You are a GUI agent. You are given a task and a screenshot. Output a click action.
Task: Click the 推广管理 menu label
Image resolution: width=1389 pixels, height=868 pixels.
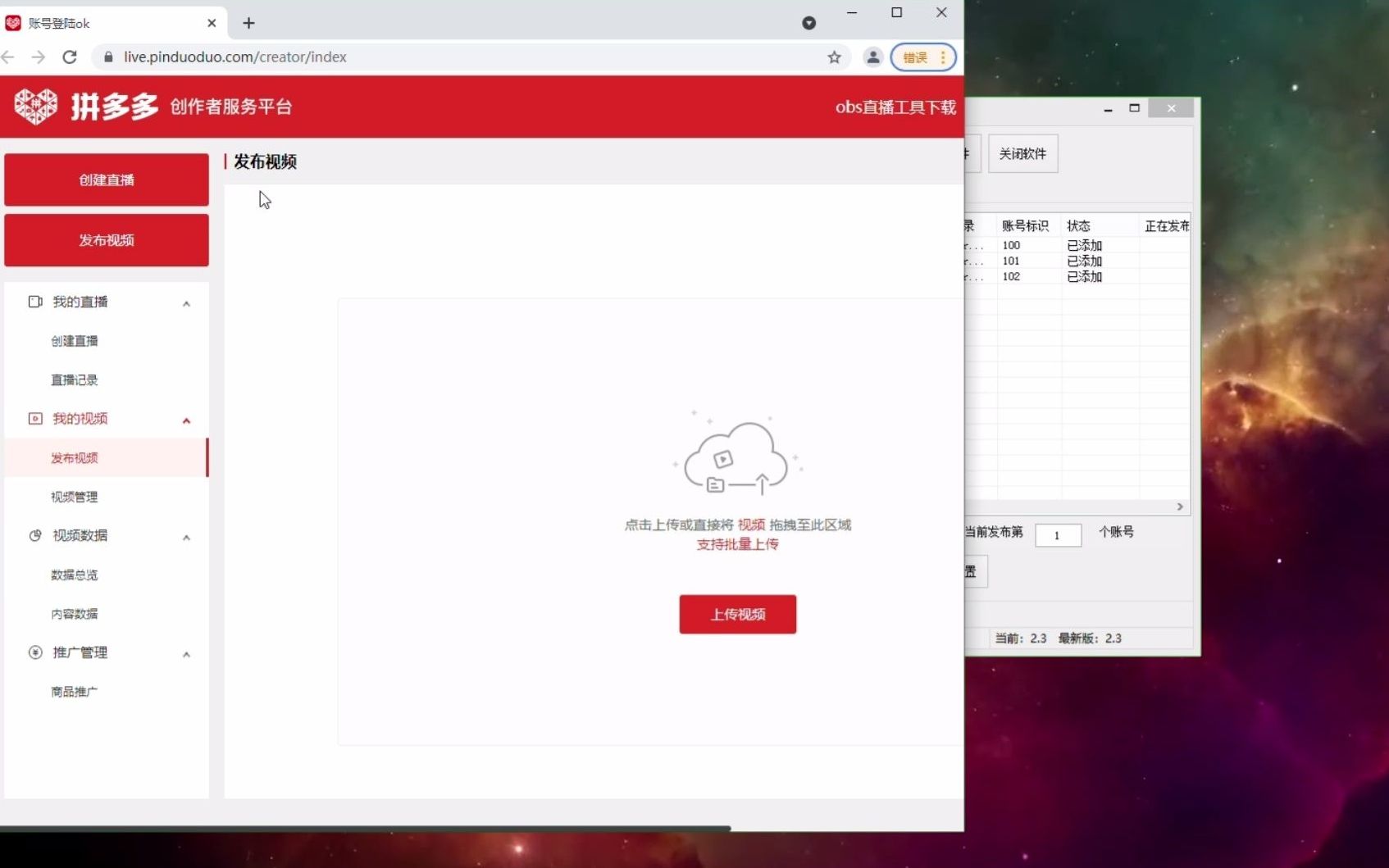(80, 652)
